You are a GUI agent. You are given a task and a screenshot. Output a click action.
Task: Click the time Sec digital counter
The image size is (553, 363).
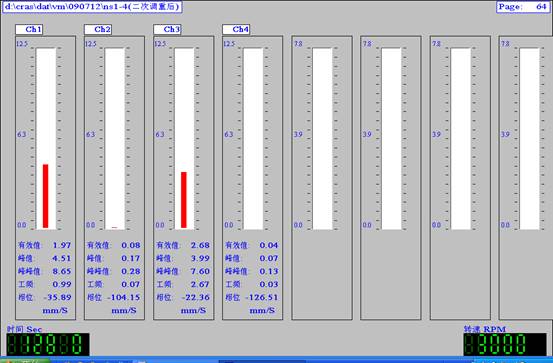tap(48, 344)
